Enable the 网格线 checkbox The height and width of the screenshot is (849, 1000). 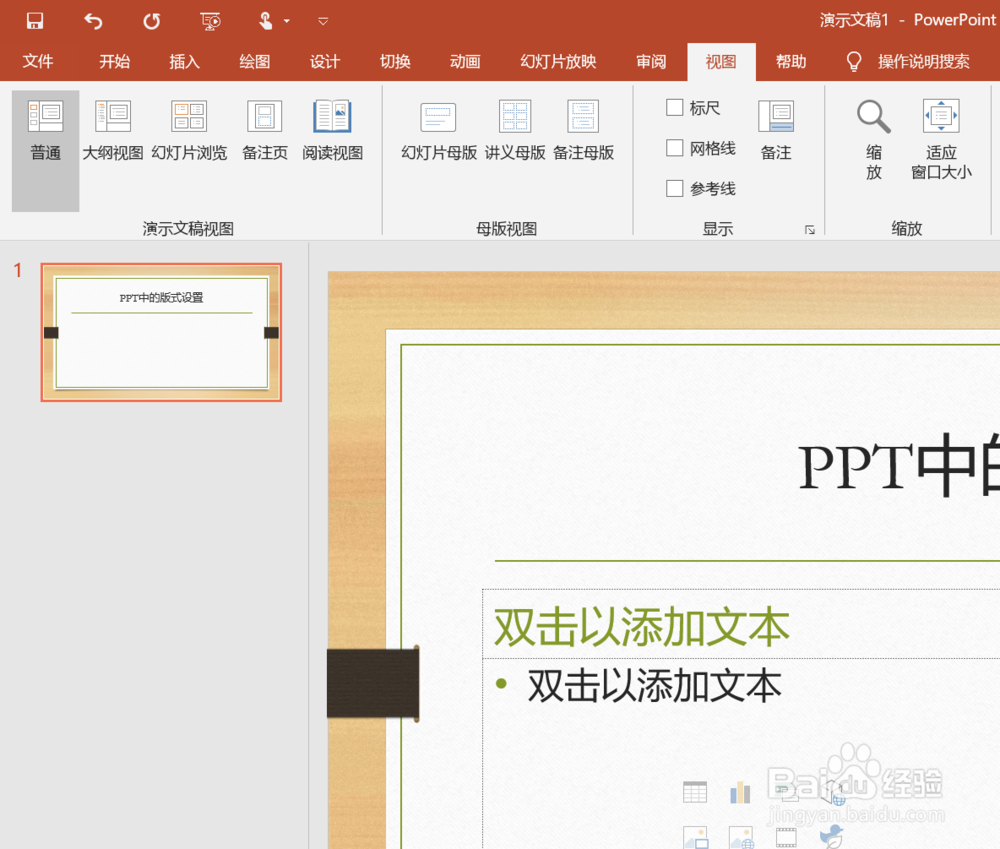coord(675,148)
